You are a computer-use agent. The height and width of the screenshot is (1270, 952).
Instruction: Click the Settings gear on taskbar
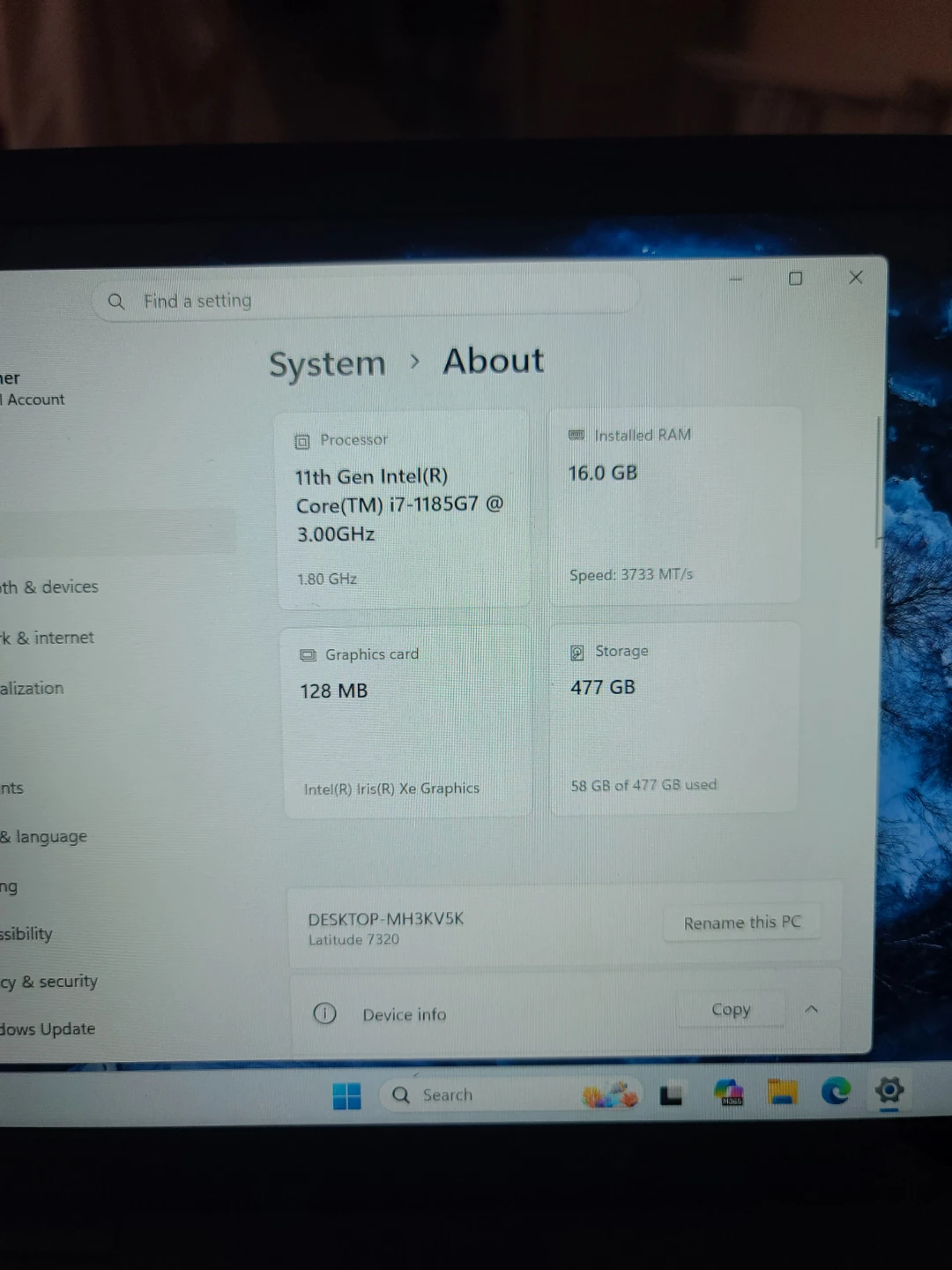coord(889,1090)
